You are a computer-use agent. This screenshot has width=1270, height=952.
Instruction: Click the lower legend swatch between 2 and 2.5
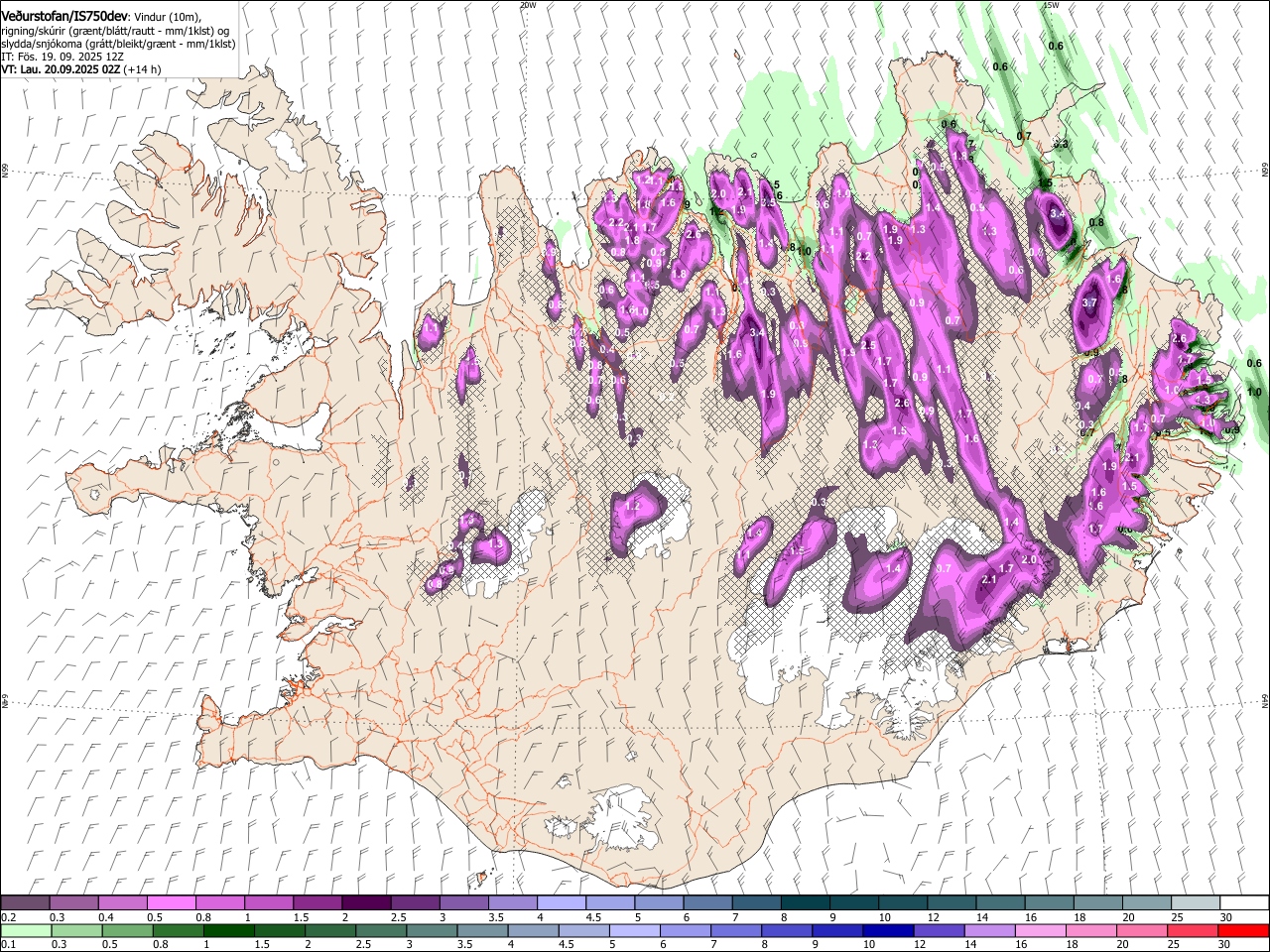pyautogui.click(x=330, y=930)
